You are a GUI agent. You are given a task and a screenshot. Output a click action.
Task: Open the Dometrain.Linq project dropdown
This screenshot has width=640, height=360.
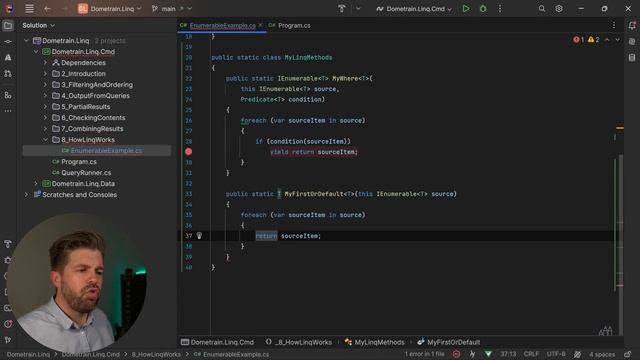click(x=110, y=9)
